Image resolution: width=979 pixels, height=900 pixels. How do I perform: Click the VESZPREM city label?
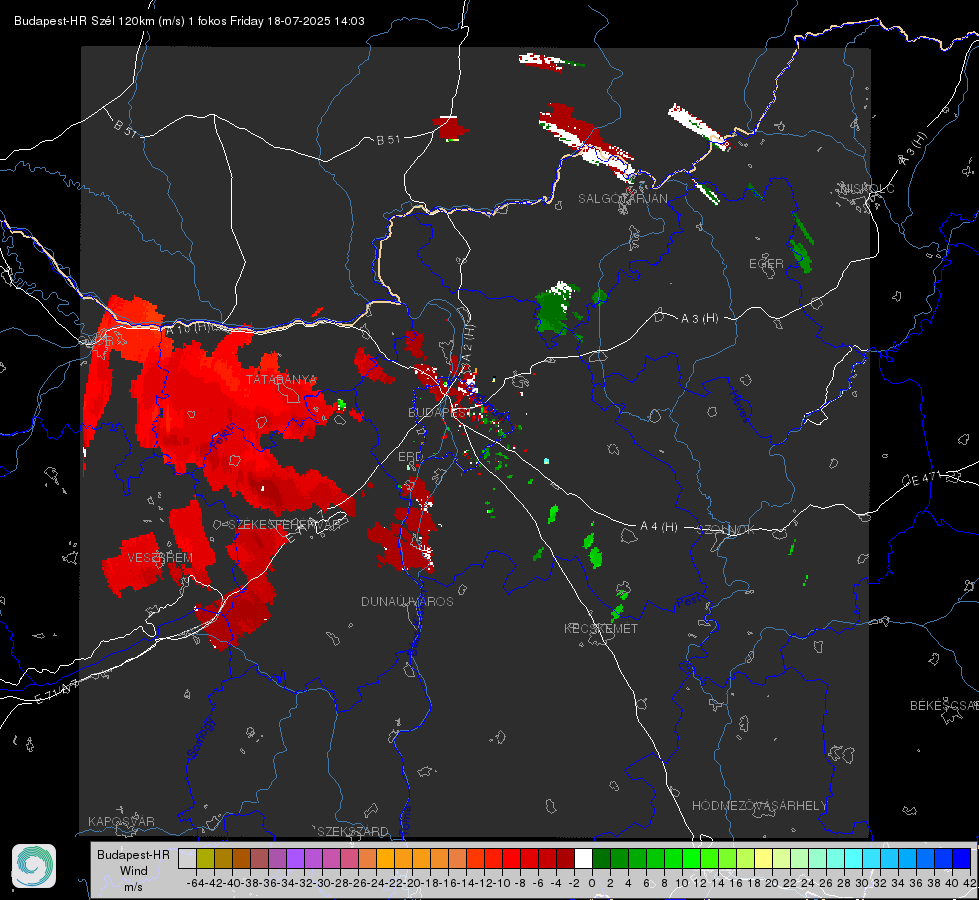pyautogui.click(x=160, y=557)
